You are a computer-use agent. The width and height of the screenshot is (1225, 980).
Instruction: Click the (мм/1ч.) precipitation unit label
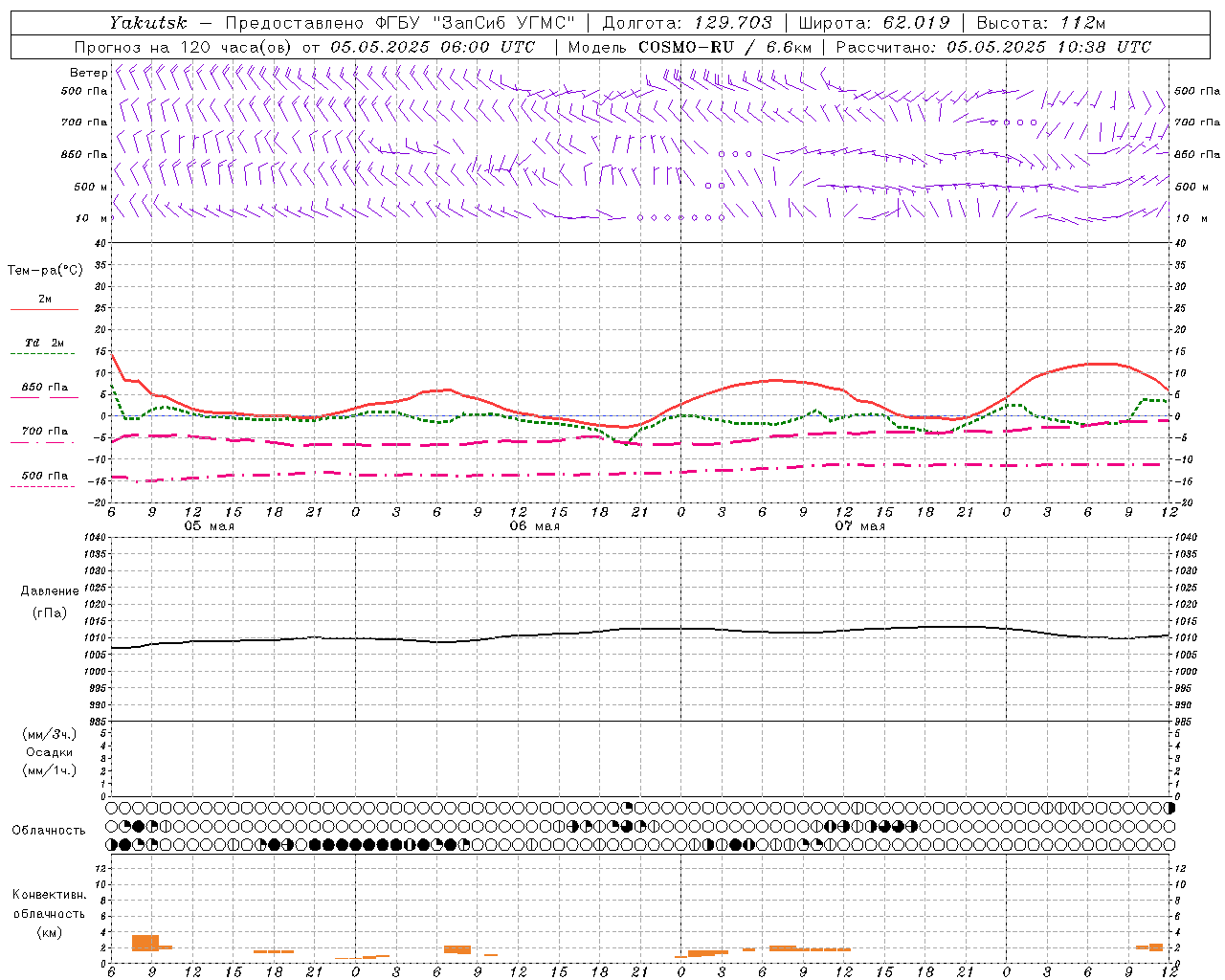(50, 770)
